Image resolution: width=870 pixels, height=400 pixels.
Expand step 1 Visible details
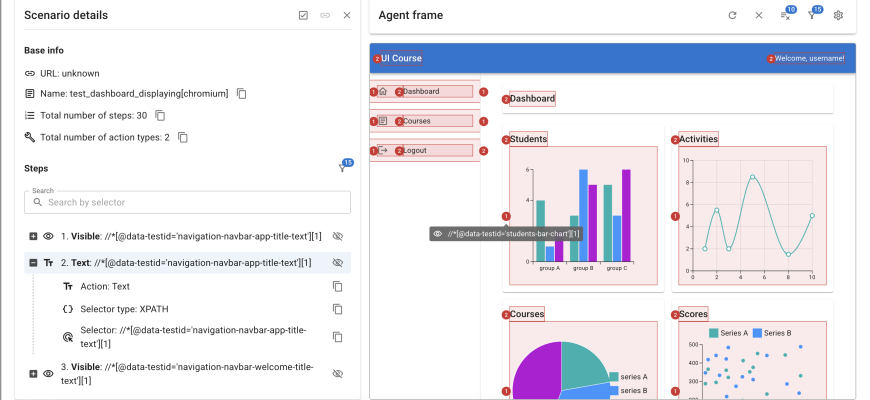coord(33,236)
